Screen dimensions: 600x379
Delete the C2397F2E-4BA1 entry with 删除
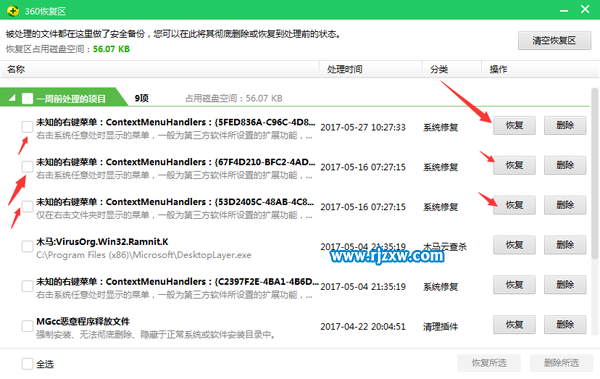565,285
